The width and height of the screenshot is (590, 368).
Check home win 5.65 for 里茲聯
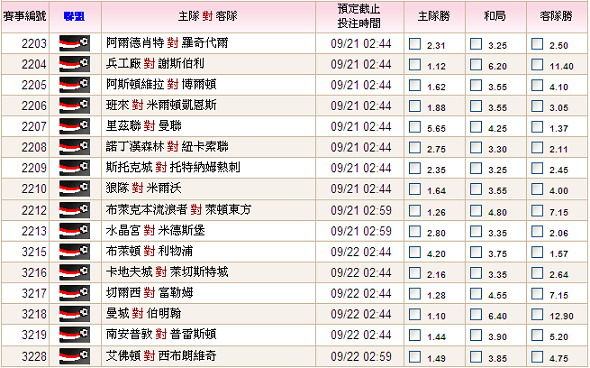click(x=415, y=127)
